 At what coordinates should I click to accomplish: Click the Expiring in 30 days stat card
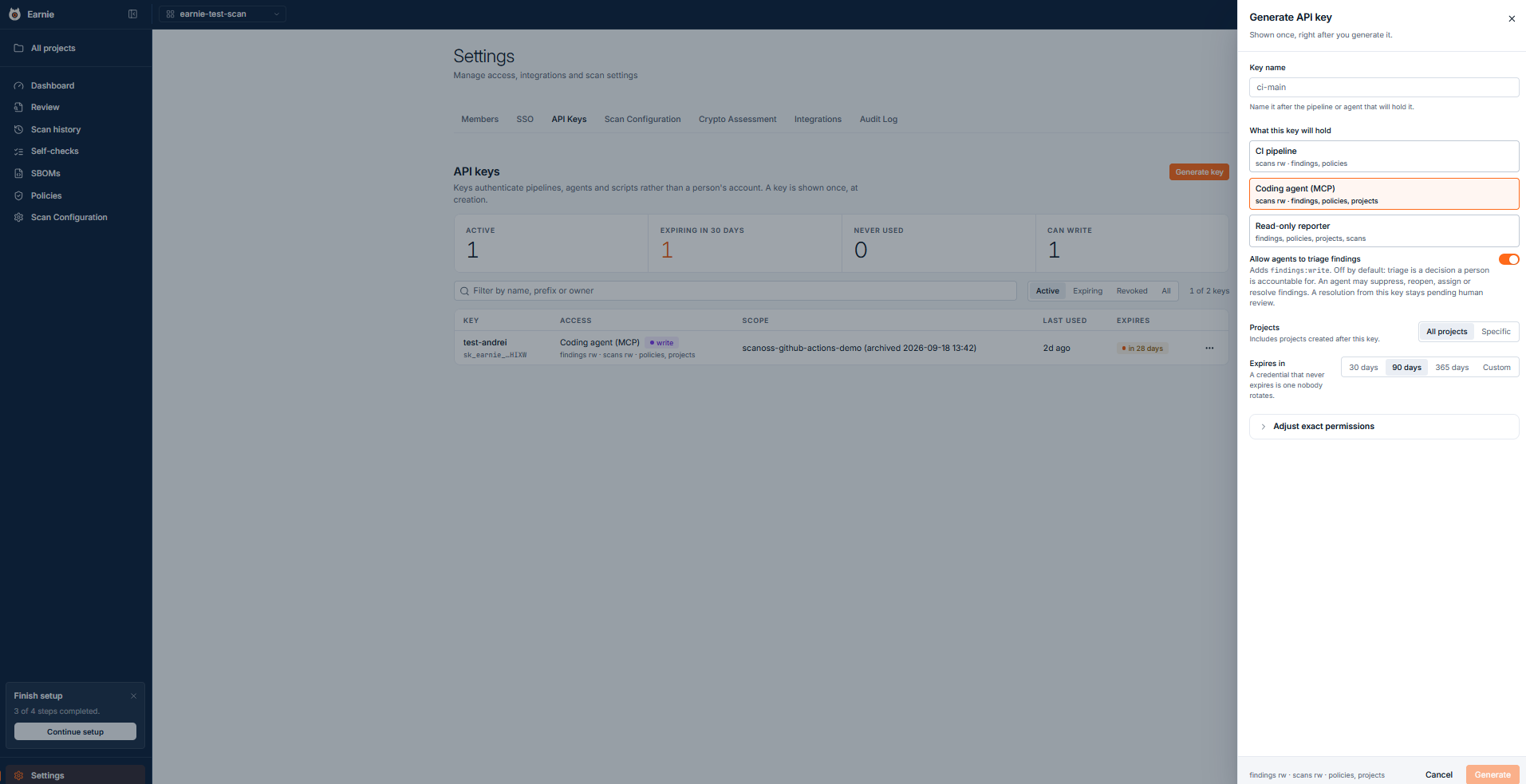pyautogui.click(x=745, y=243)
